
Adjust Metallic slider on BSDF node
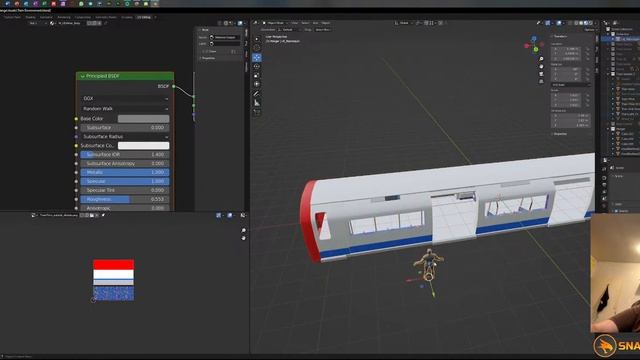(125, 172)
